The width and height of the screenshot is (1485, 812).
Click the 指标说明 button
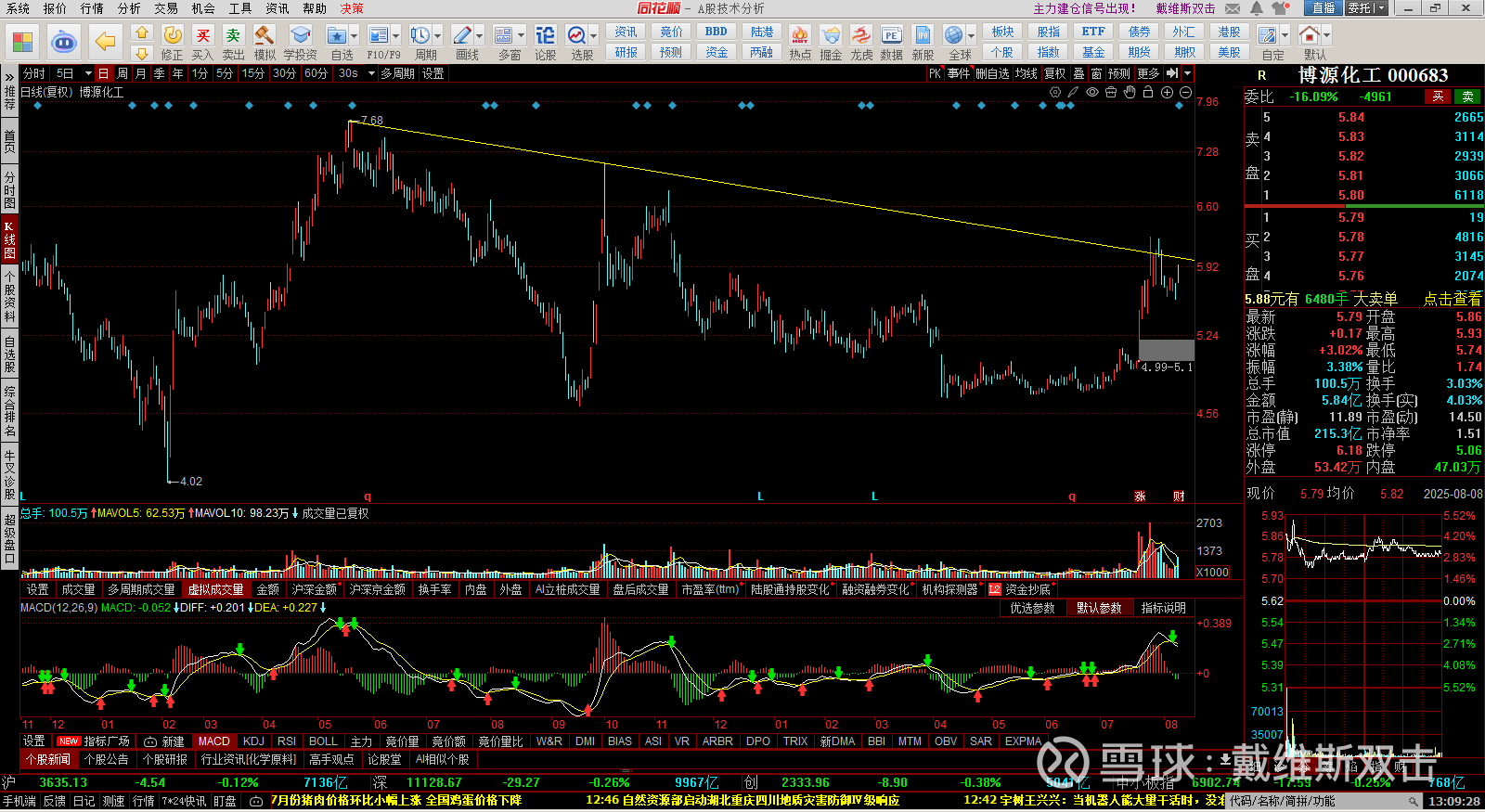[1164, 608]
